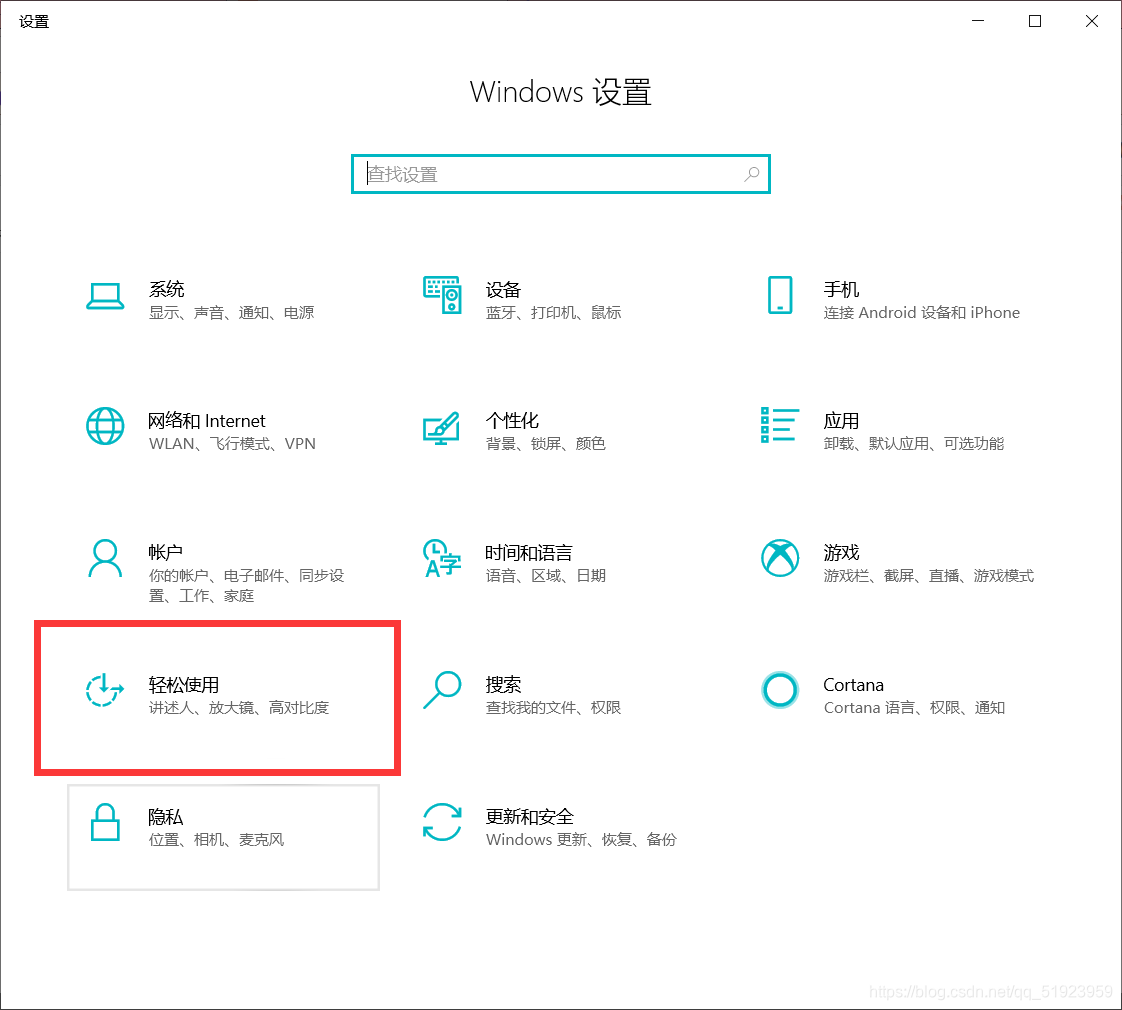Click the list icon for 应用
1122x1010 pixels.
pyautogui.click(x=779, y=424)
